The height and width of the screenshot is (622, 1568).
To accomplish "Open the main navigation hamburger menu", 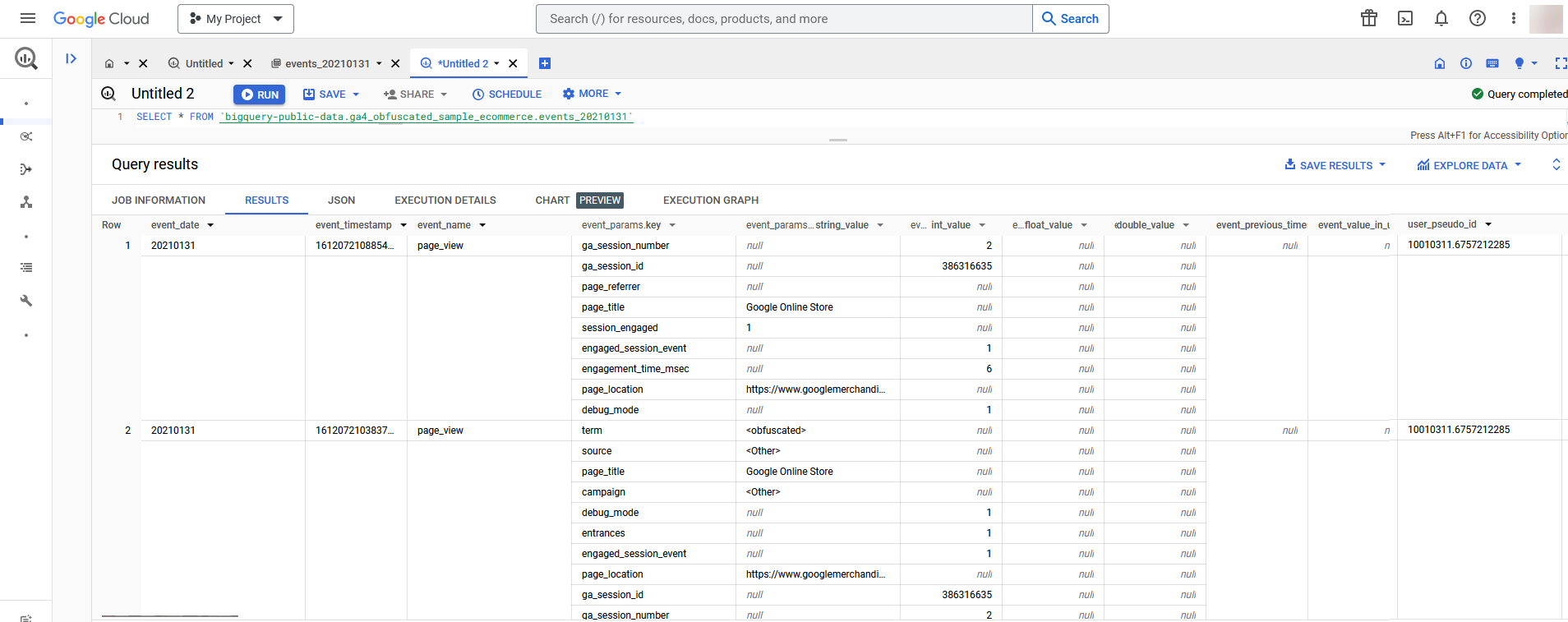I will pos(27,18).
